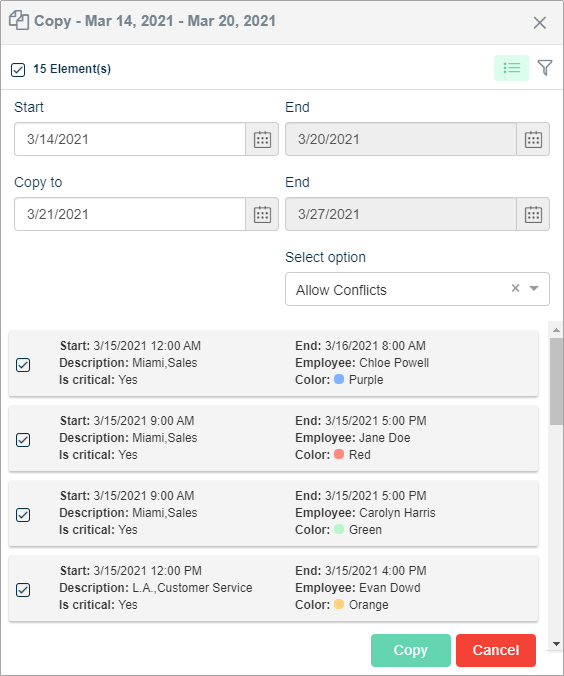Expand the Select option dropdown arrow
Screen dimensions: 564x676
534,288
